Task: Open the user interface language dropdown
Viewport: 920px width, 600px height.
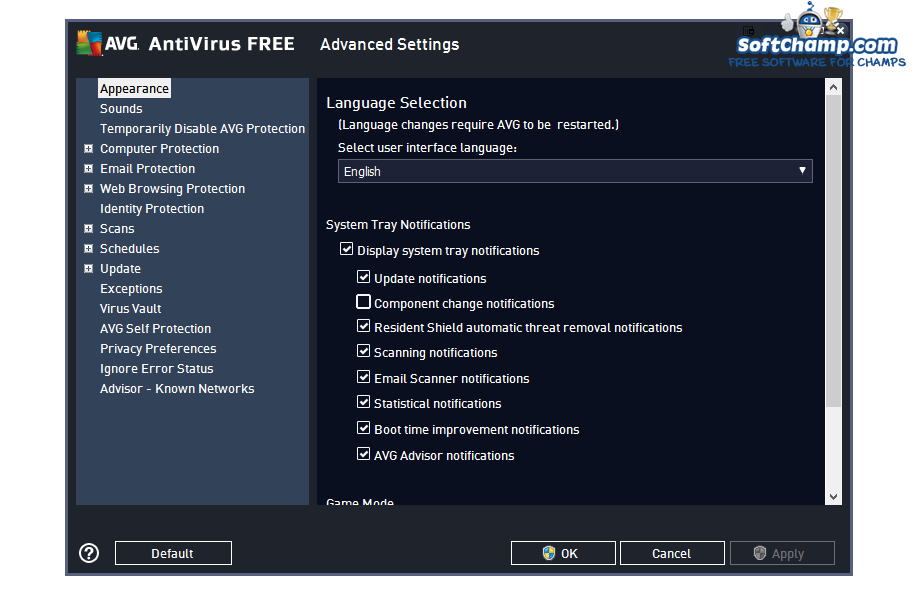Action: 575,171
